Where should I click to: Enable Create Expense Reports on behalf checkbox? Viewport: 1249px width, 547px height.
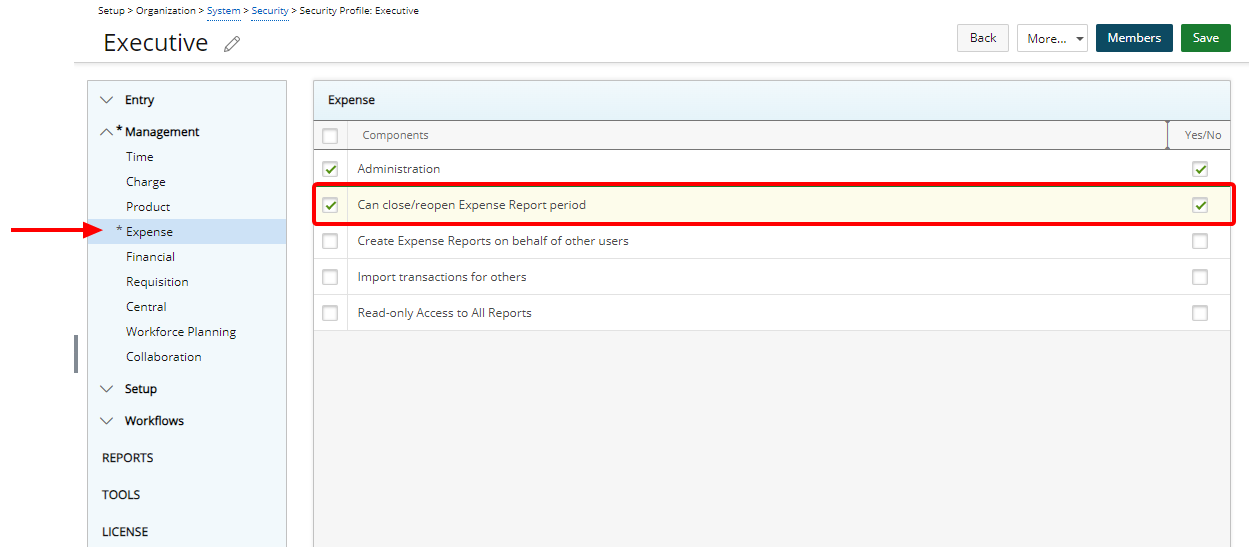(1200, 241)
